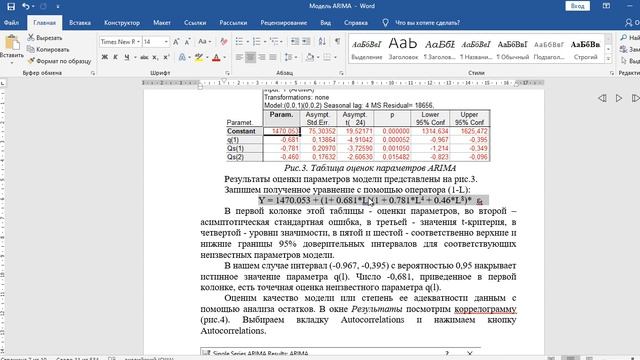The width and height of the screenshot is (640, 360).
Task: Click the bullet list icon
Action: click(x=240, y=42)
